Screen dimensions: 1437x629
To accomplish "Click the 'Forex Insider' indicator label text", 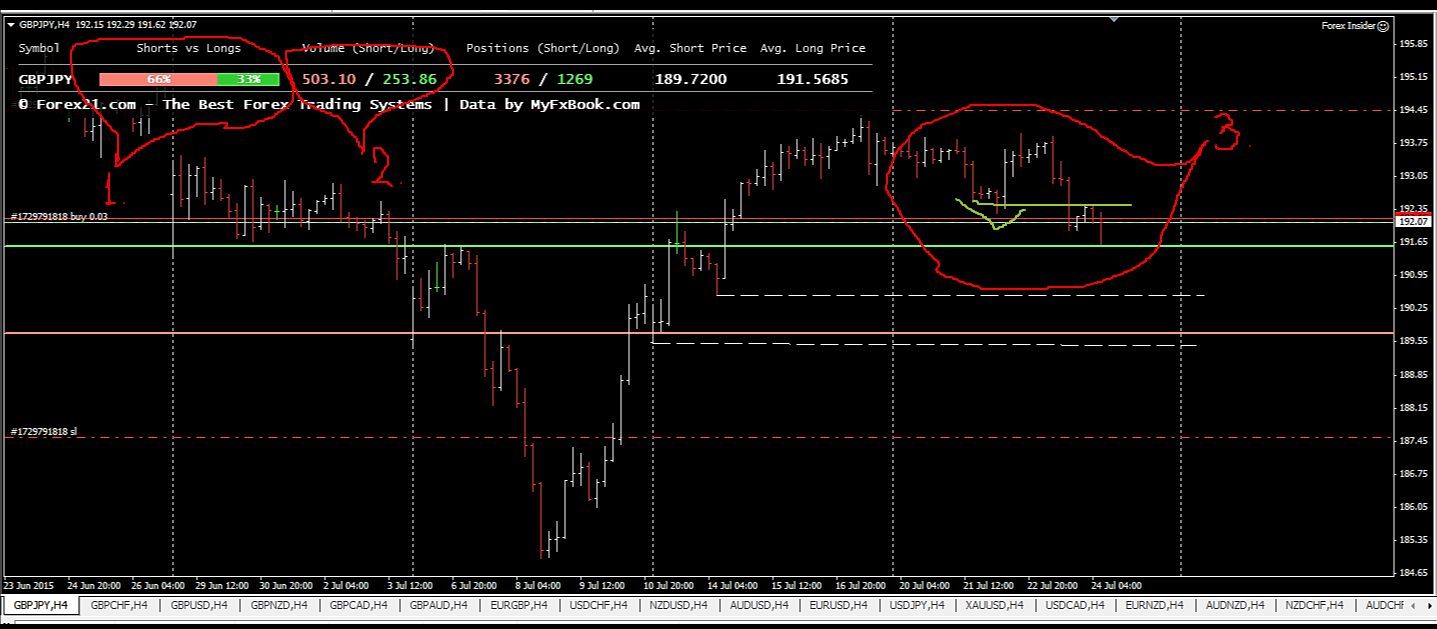I will point(1348,27).
